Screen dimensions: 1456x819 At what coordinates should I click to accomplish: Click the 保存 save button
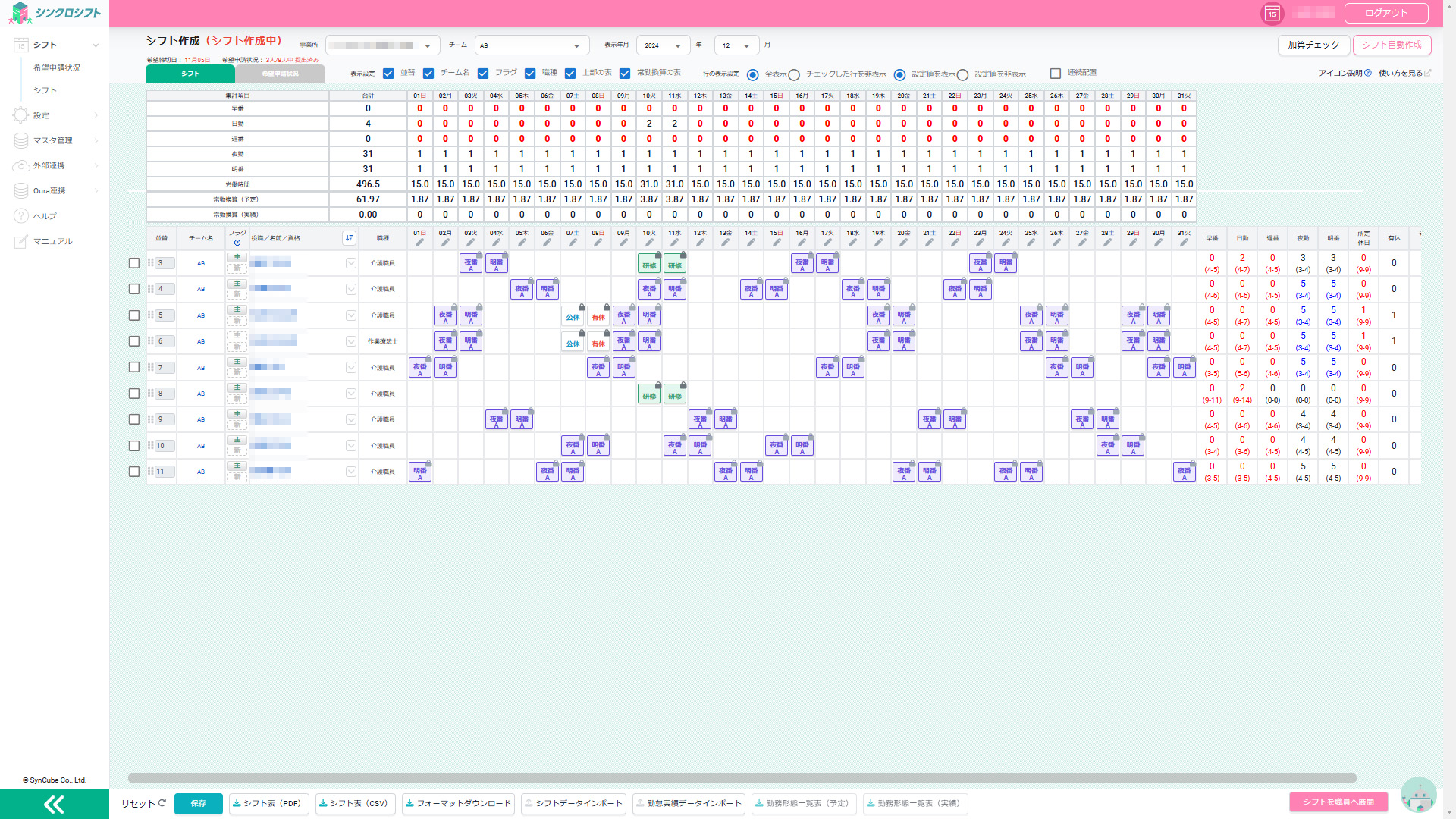pos(199,803)
